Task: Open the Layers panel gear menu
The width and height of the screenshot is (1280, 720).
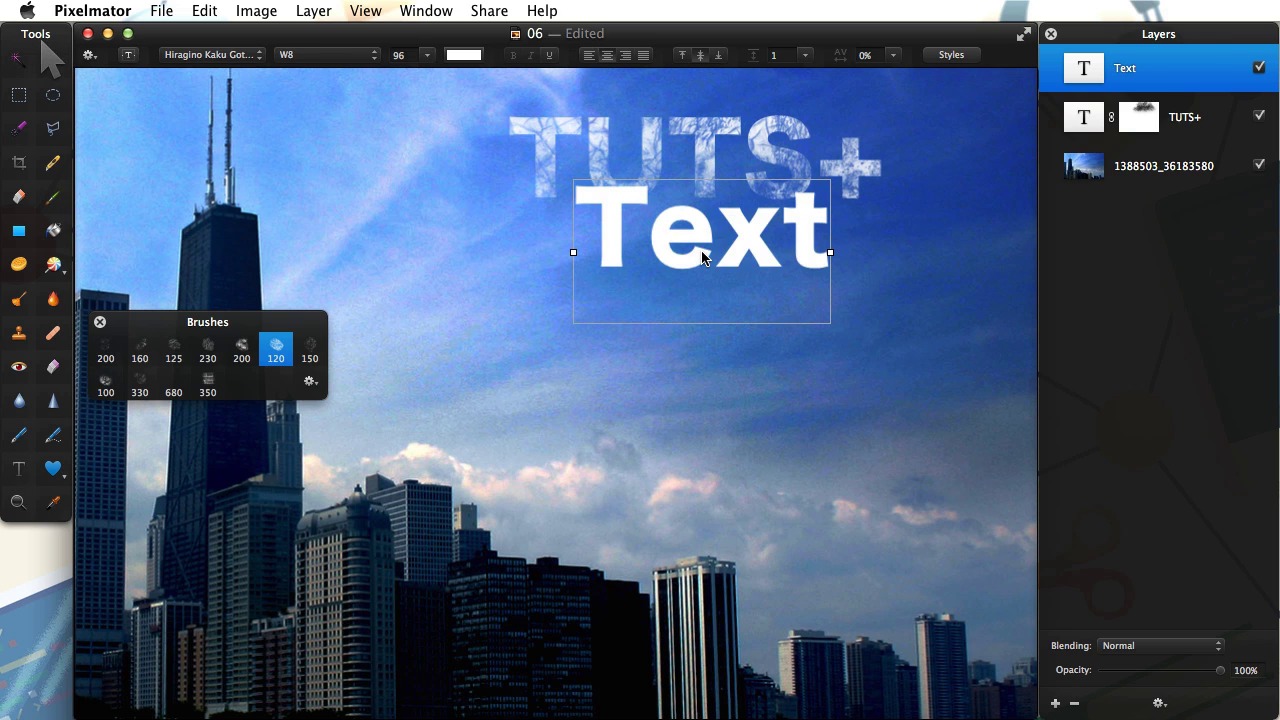Action: coord(1159,703)
